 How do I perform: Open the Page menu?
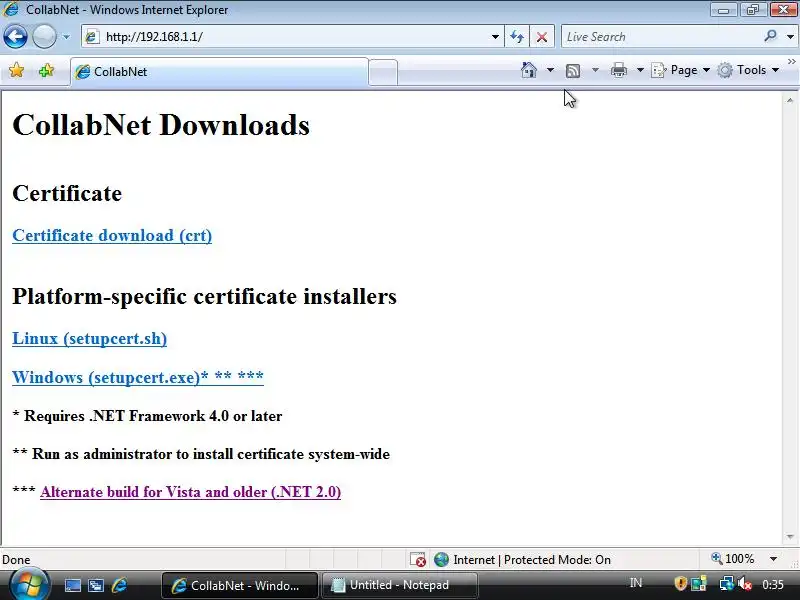click(681, 70)
